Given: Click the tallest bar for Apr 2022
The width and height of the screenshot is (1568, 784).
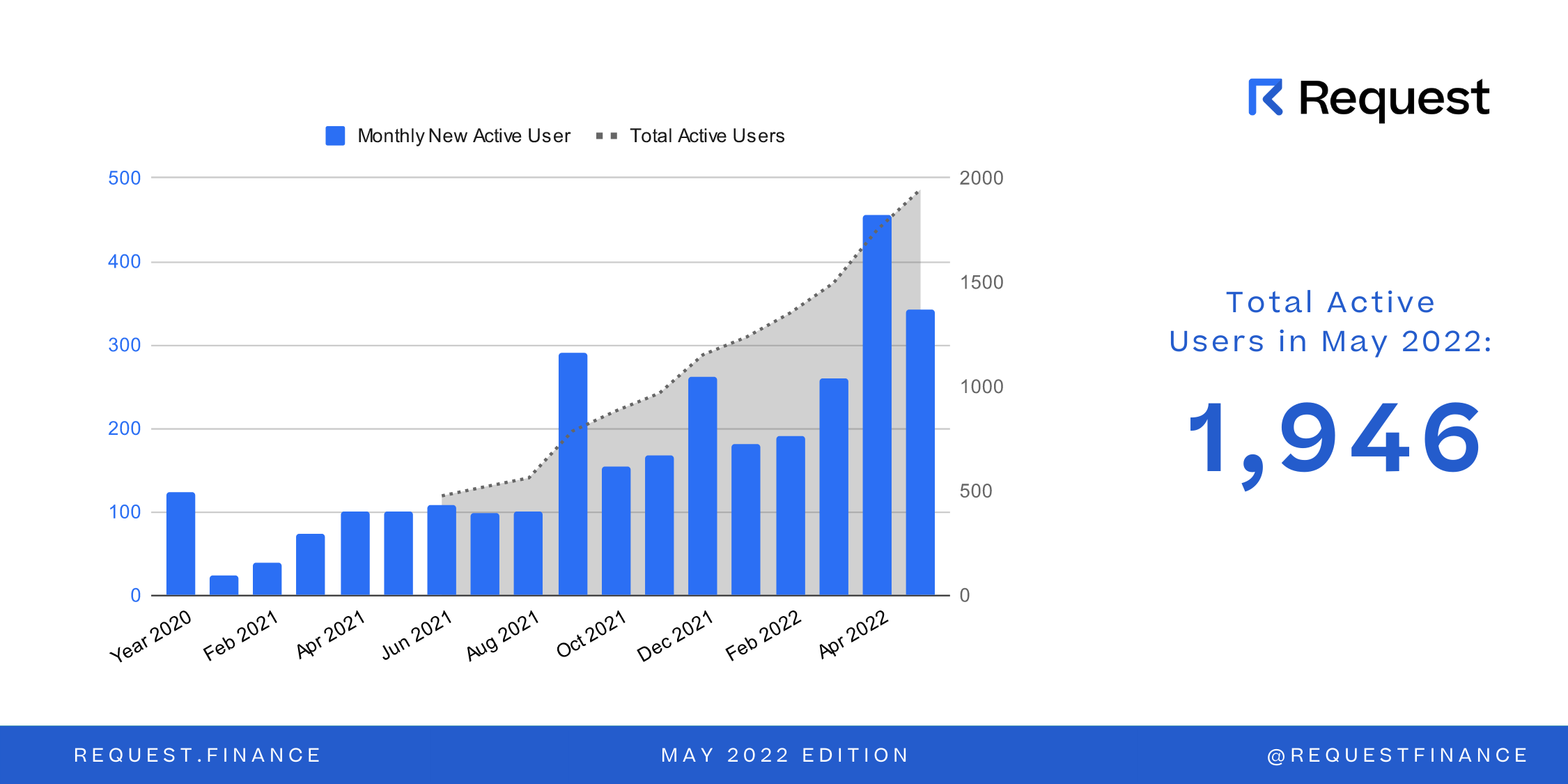Looking at the screenshot, I should point(877,404).
